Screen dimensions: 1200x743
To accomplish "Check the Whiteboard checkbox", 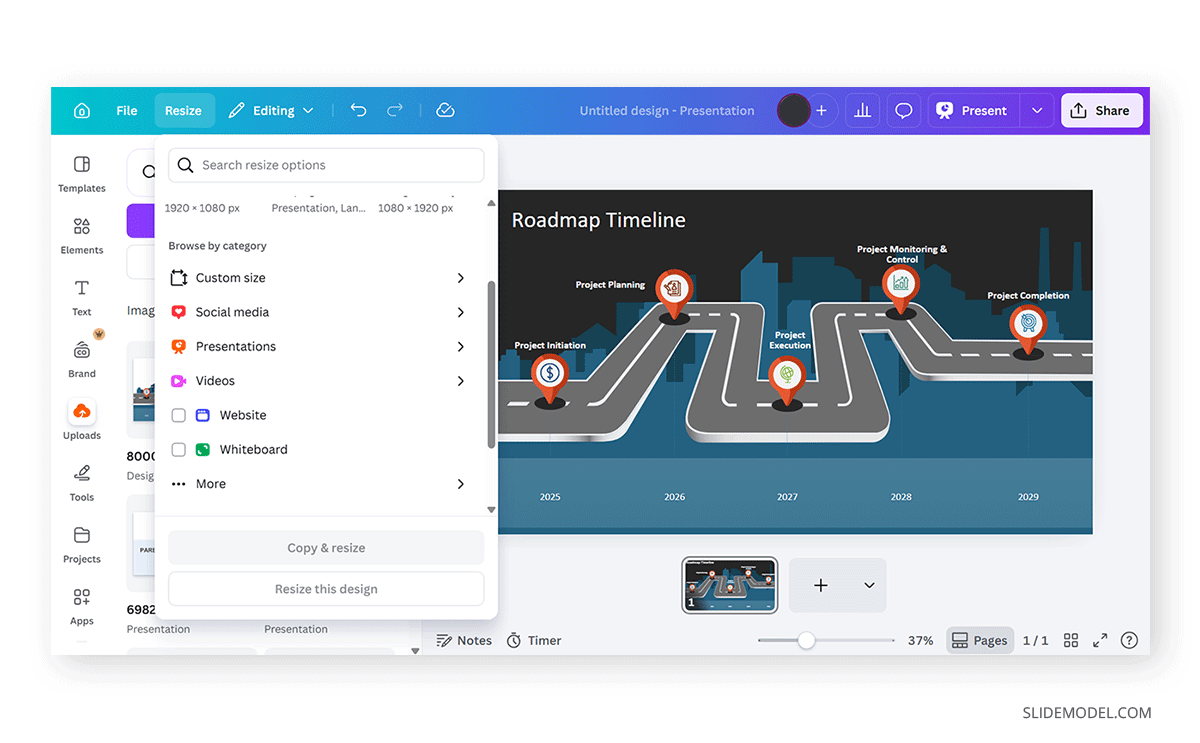I will click(x=179, y=450).
